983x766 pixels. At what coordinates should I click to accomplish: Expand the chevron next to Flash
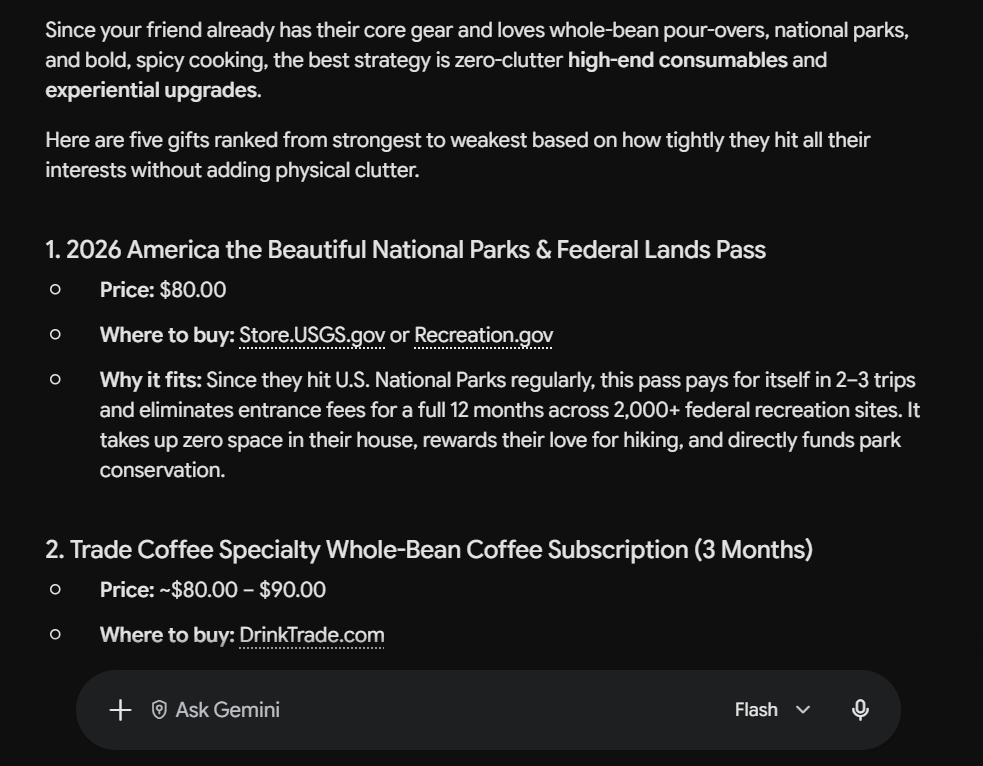(x=803, y=710)
